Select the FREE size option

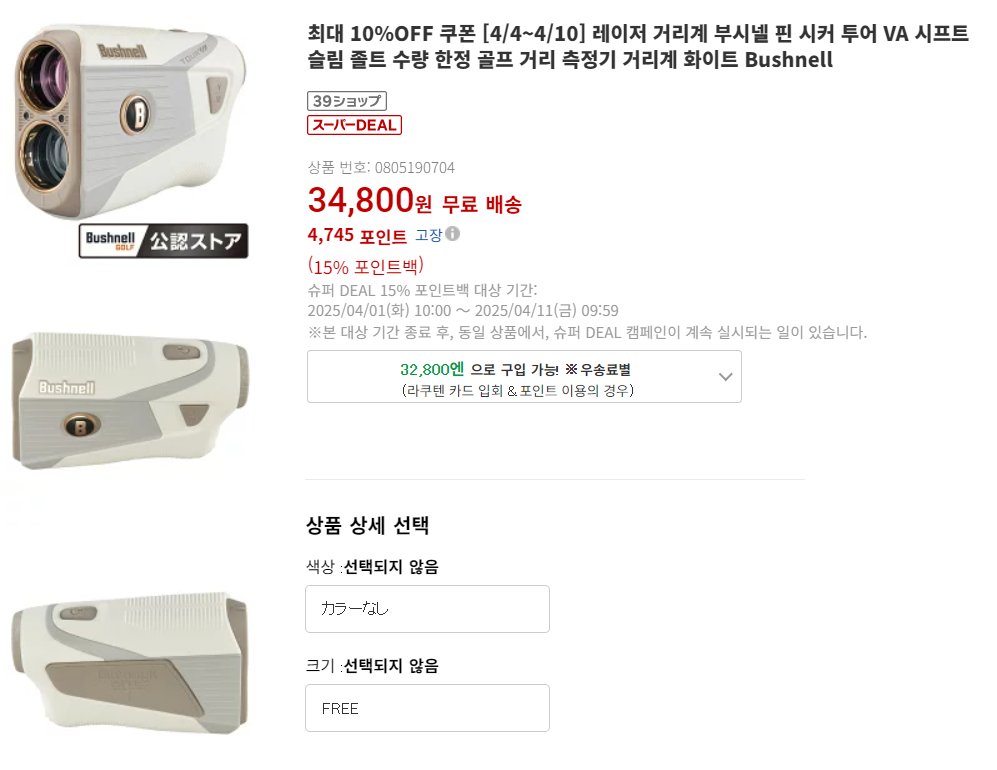[427, 708]
